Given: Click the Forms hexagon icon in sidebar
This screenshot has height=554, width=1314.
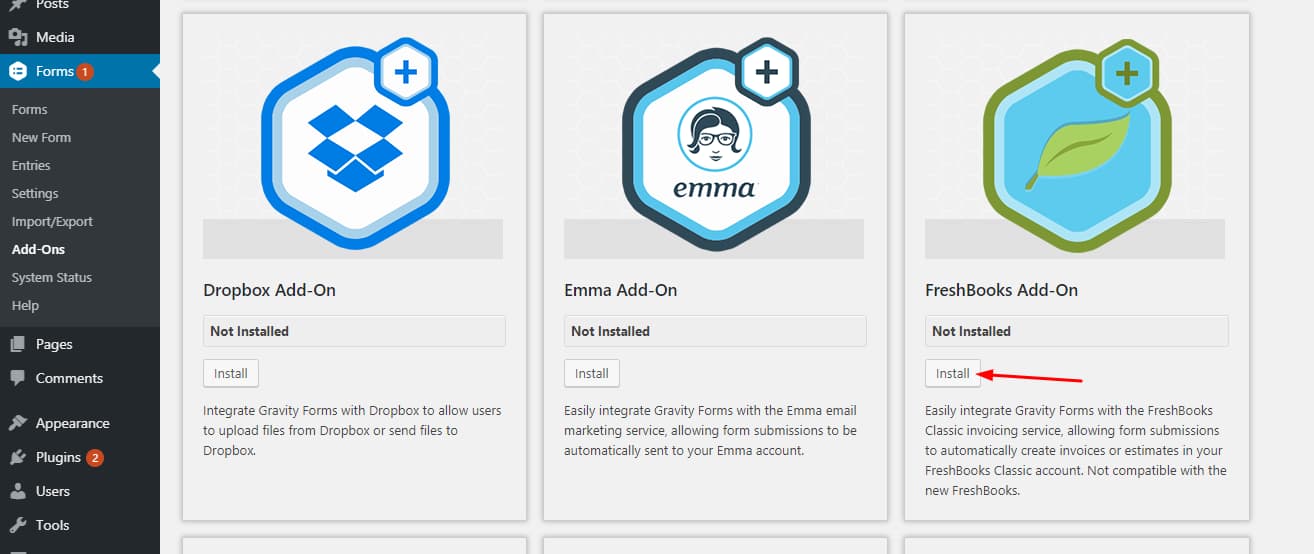Looking at the screenshot, I should [18, 71].
